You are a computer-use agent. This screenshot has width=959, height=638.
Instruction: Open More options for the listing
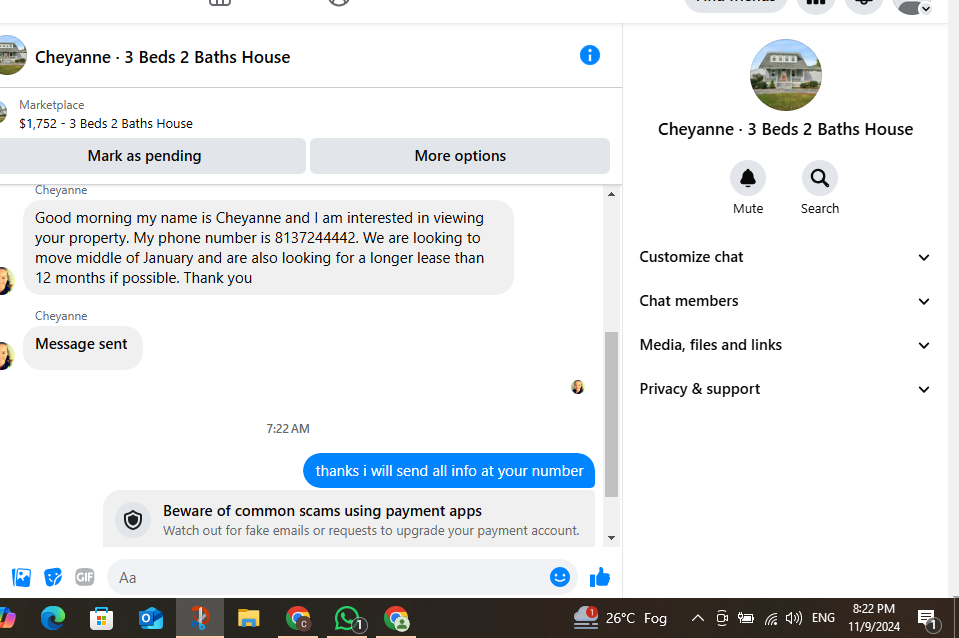pos(460,156)
